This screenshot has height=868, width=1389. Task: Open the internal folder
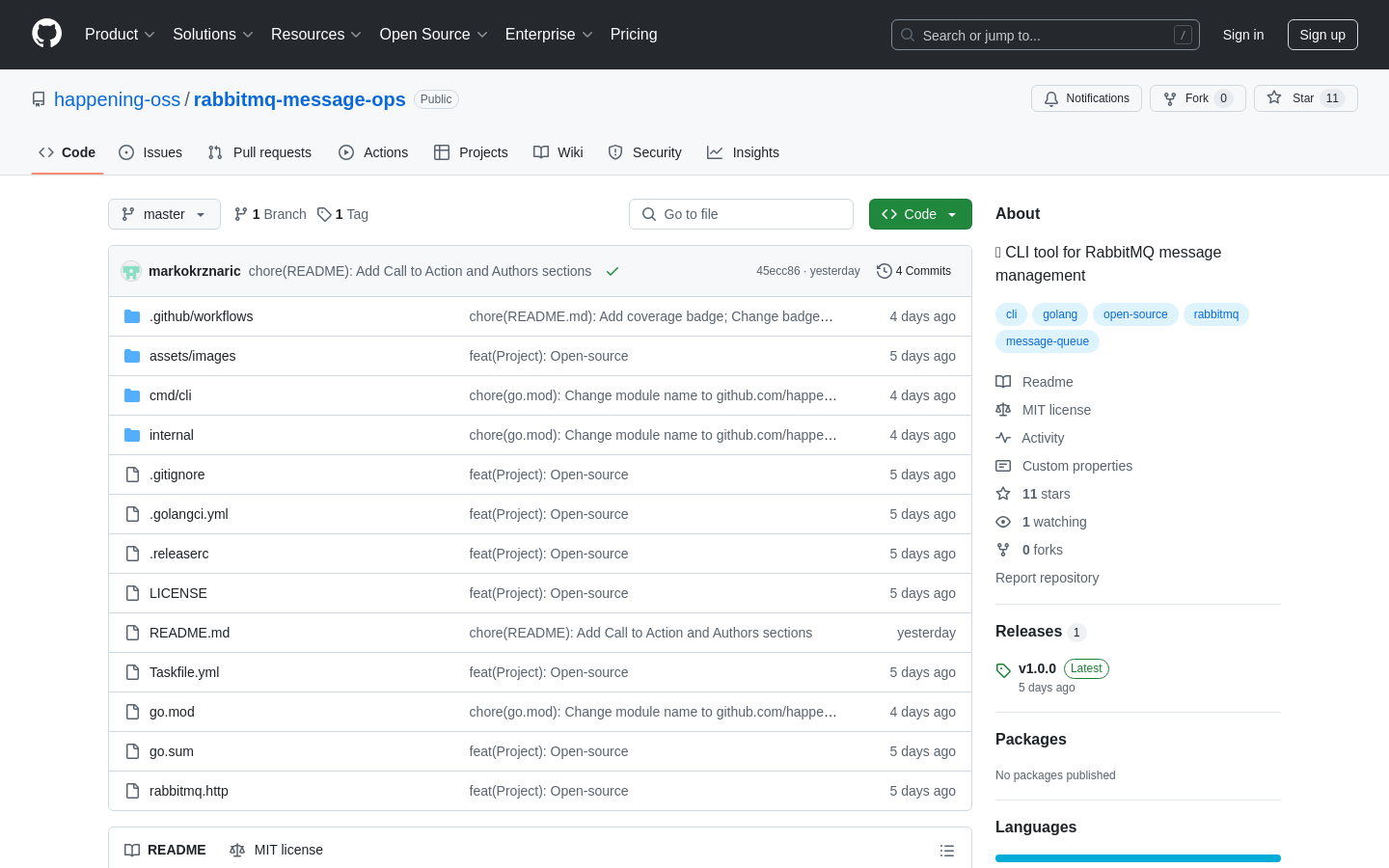[172, 435]
